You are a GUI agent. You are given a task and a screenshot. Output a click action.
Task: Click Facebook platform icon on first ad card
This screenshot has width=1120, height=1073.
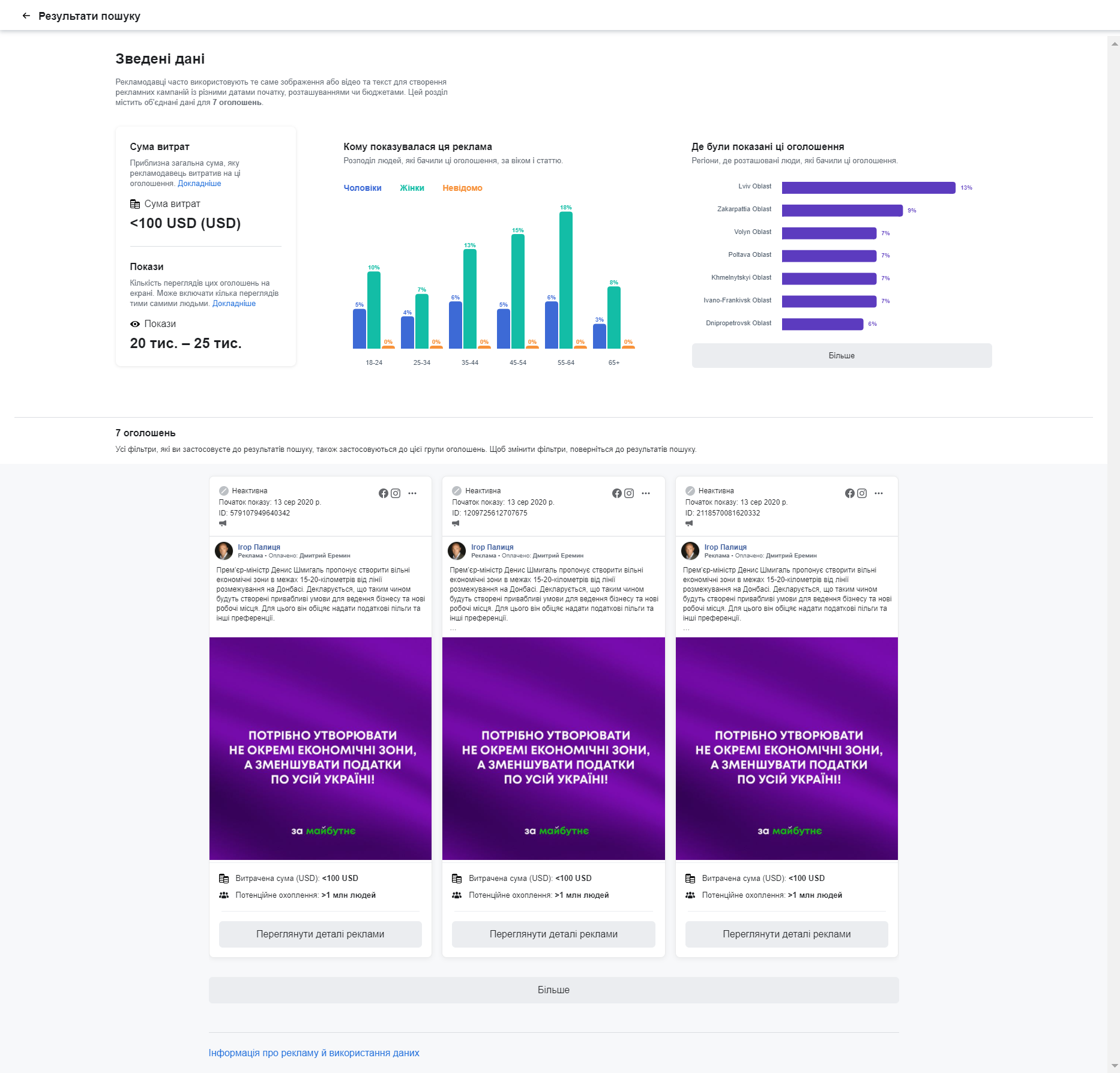coord(384,493)
